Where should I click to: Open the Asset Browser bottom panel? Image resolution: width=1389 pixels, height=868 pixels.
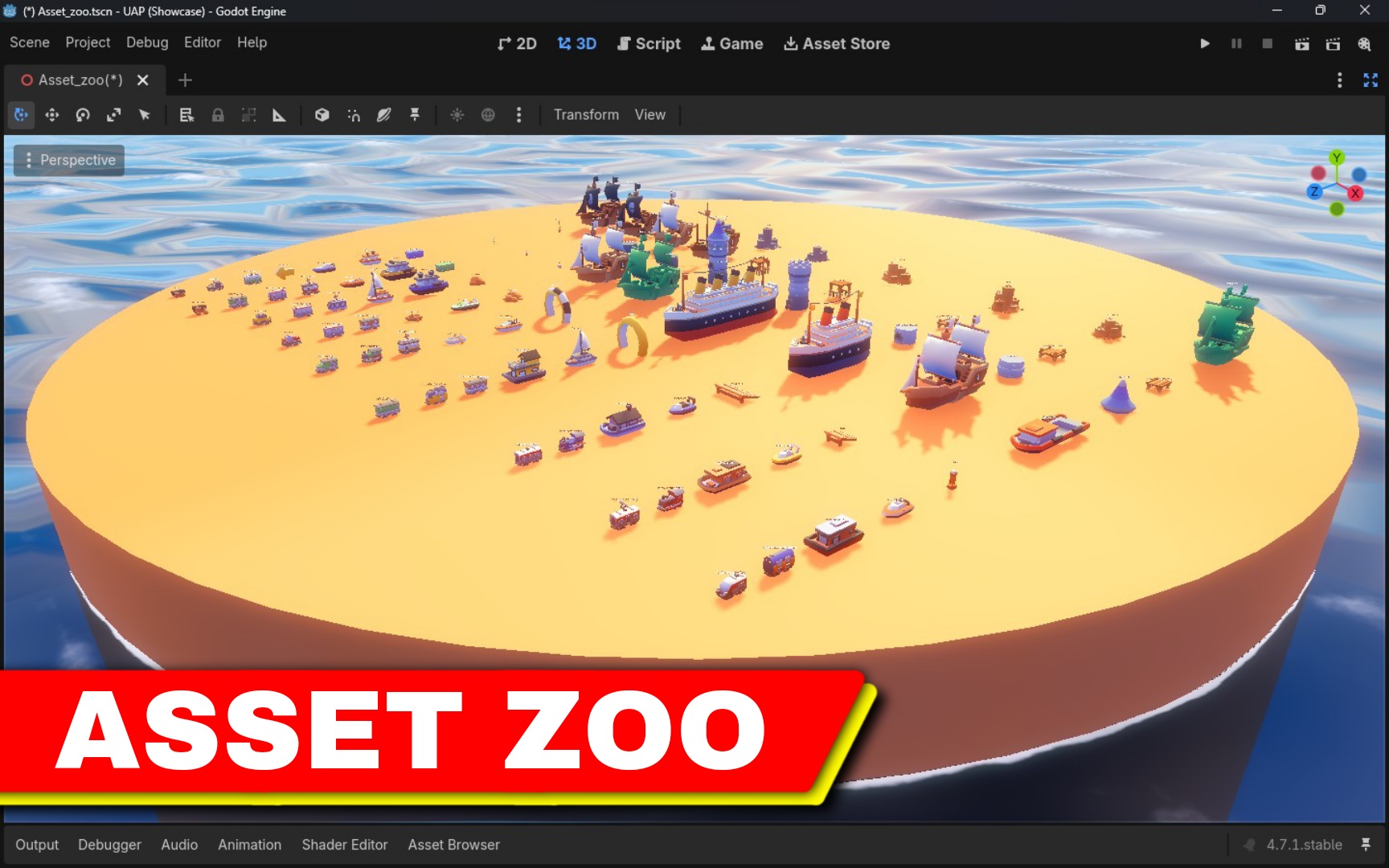click(453, 845)
